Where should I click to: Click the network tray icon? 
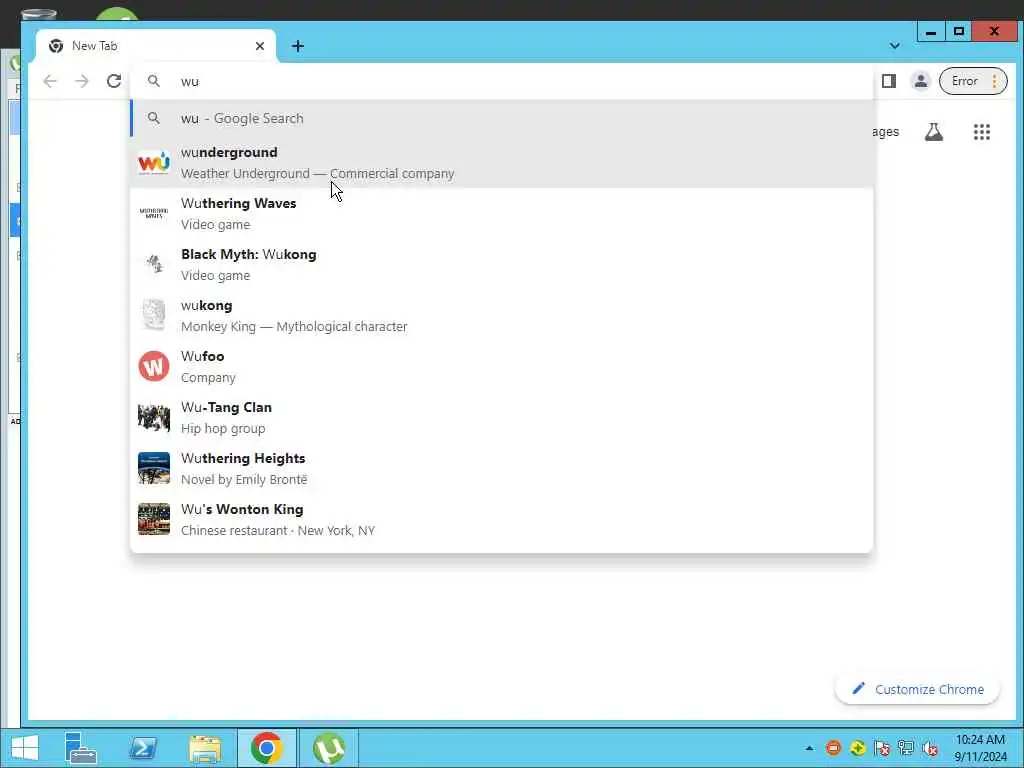pos(906,748)
